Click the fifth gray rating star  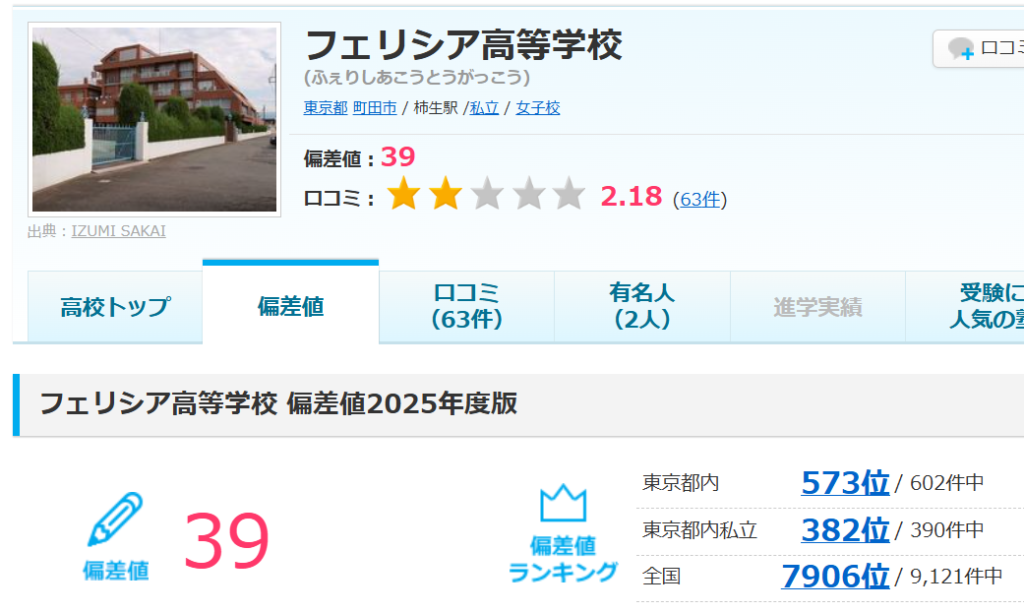[569, 194]
